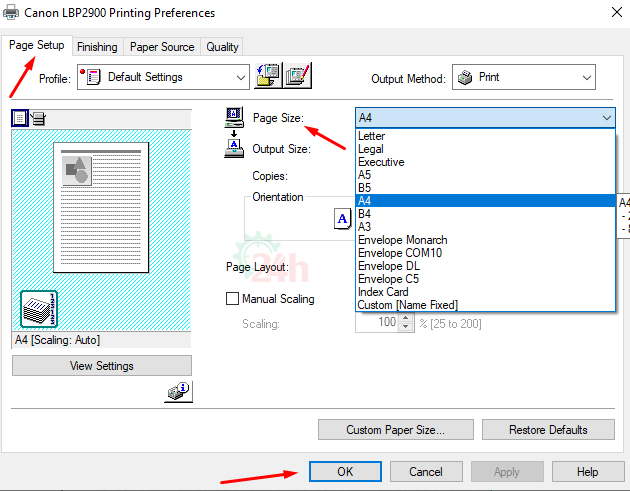The height and width of the screenshot is (491, 630).
Task: Choose Executive paper size
Action: coord(485,162)
